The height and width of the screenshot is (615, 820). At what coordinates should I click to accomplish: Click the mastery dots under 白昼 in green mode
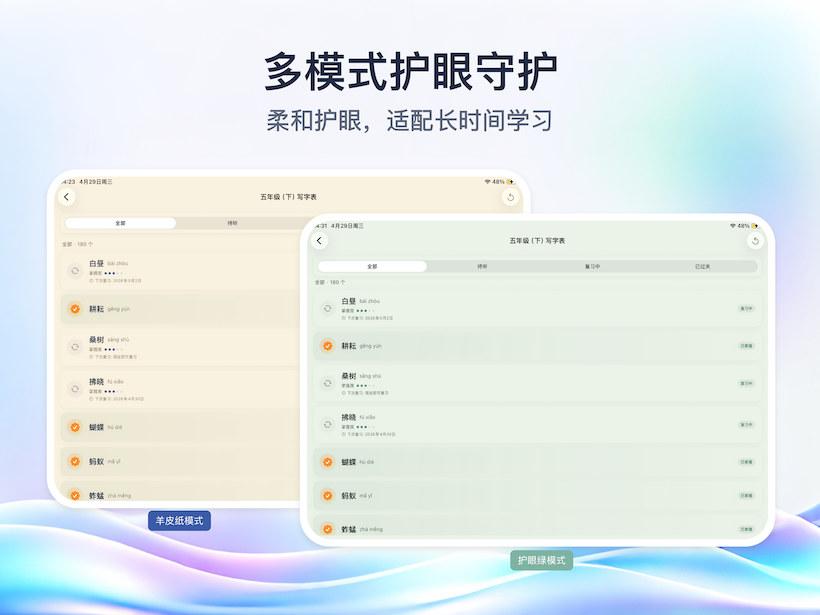(366, 311)
